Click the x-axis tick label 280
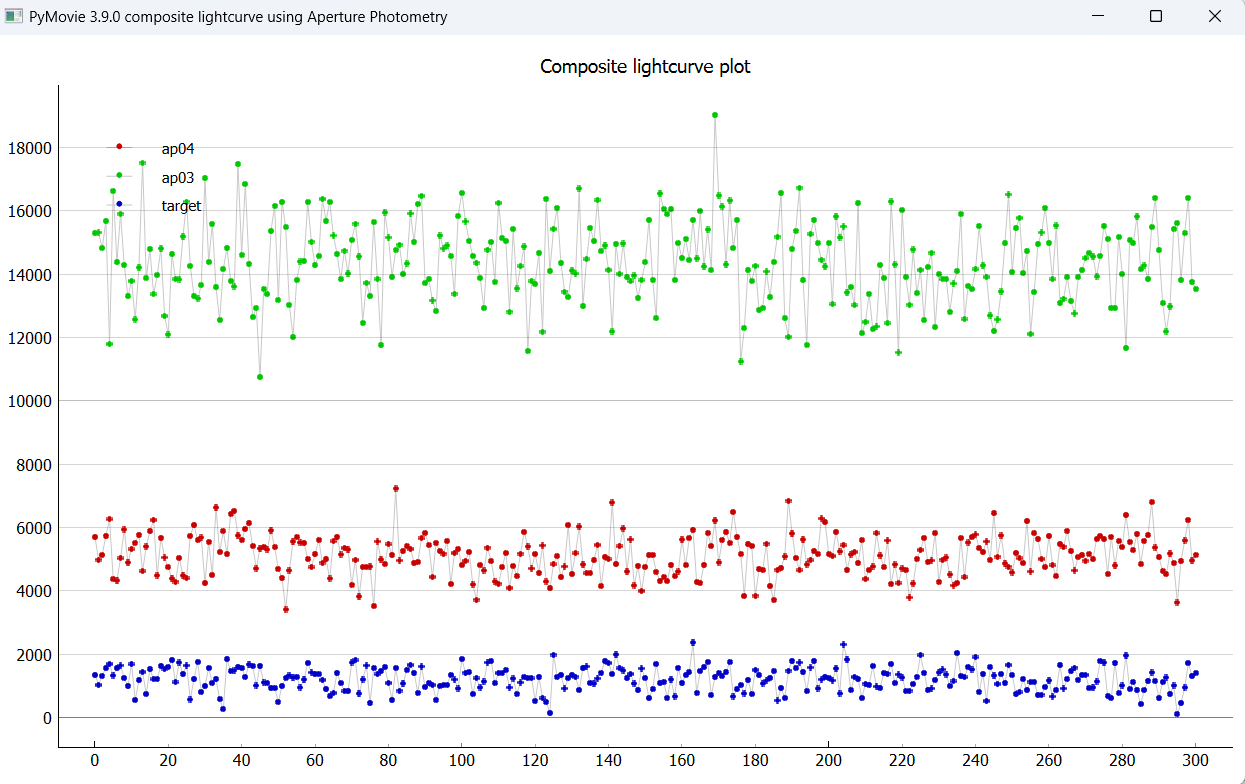Viewport: 1245px width, 784px height. coord(1122,759)
